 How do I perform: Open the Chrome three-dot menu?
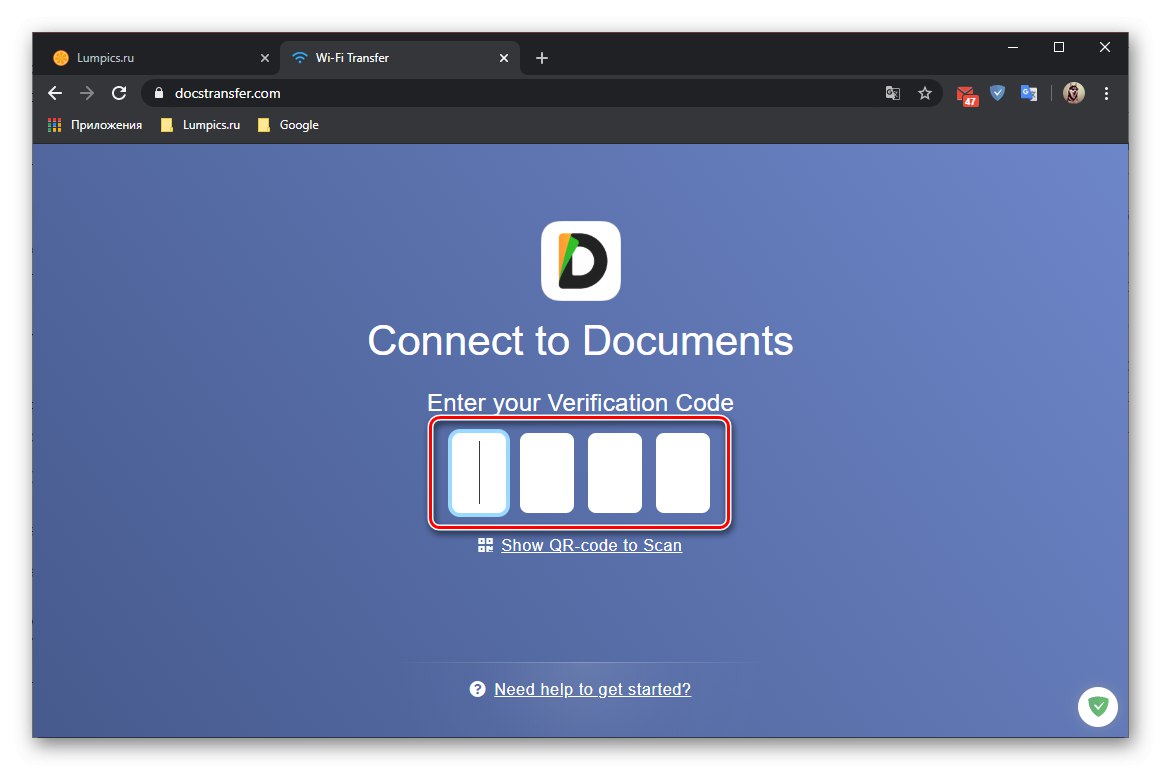tap(1106, 93)
